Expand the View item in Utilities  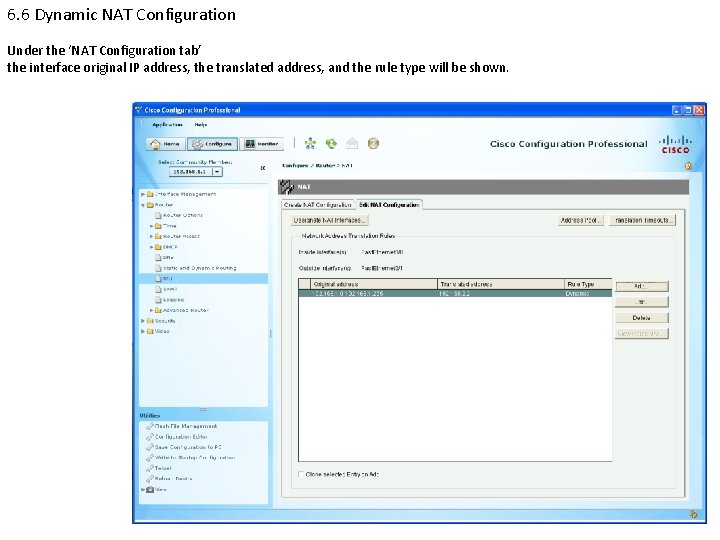point(143,489)
